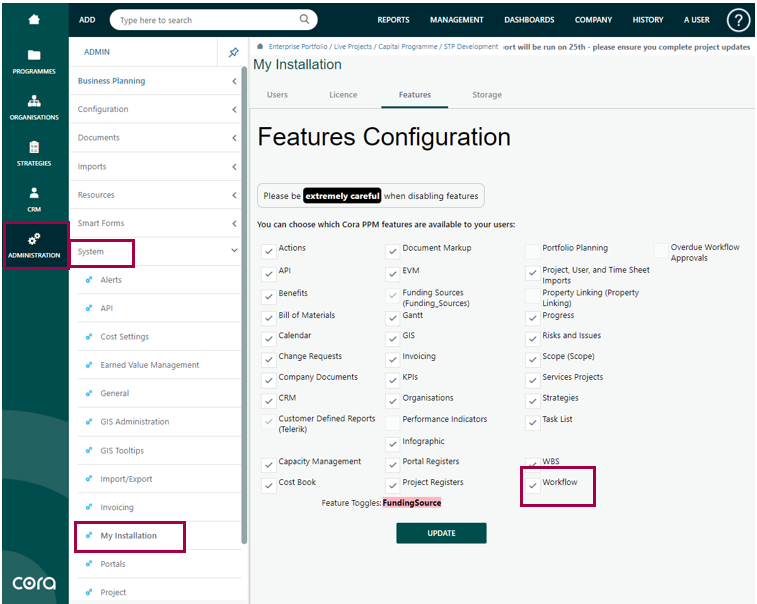The image size is (757, 604).
Task: Focus the search input field
Action: [208, 20]
